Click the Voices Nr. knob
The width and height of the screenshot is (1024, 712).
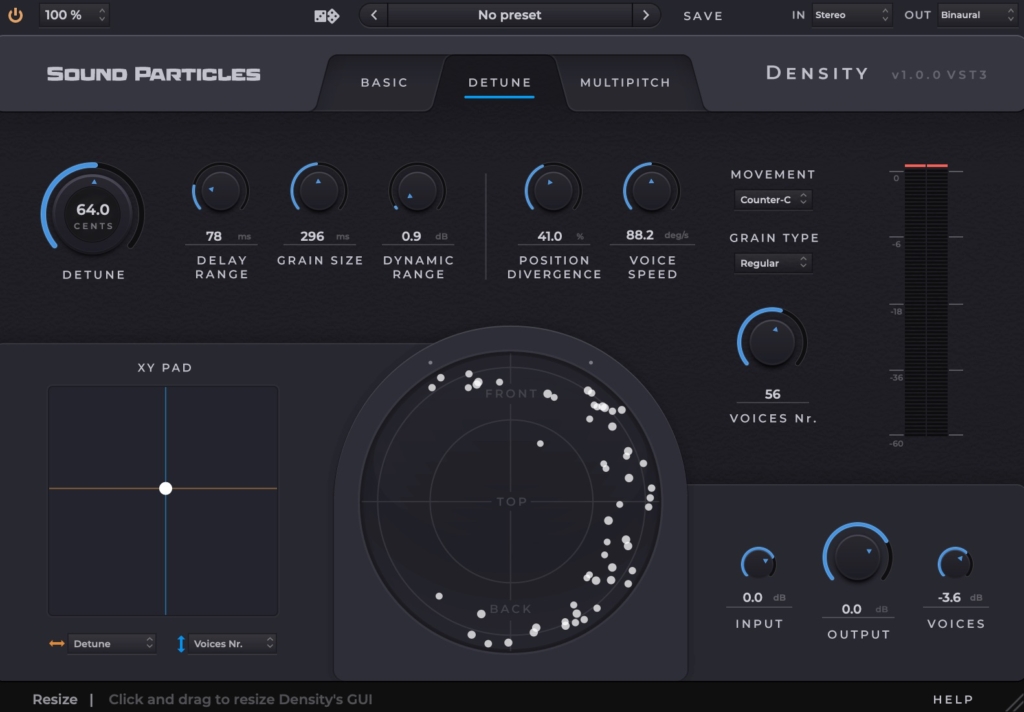pyautogui.click(x=772, y=341)
